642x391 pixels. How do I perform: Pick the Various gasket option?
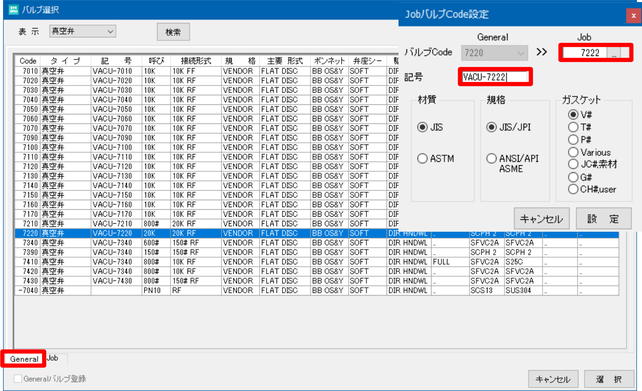(x=573, y=152)
